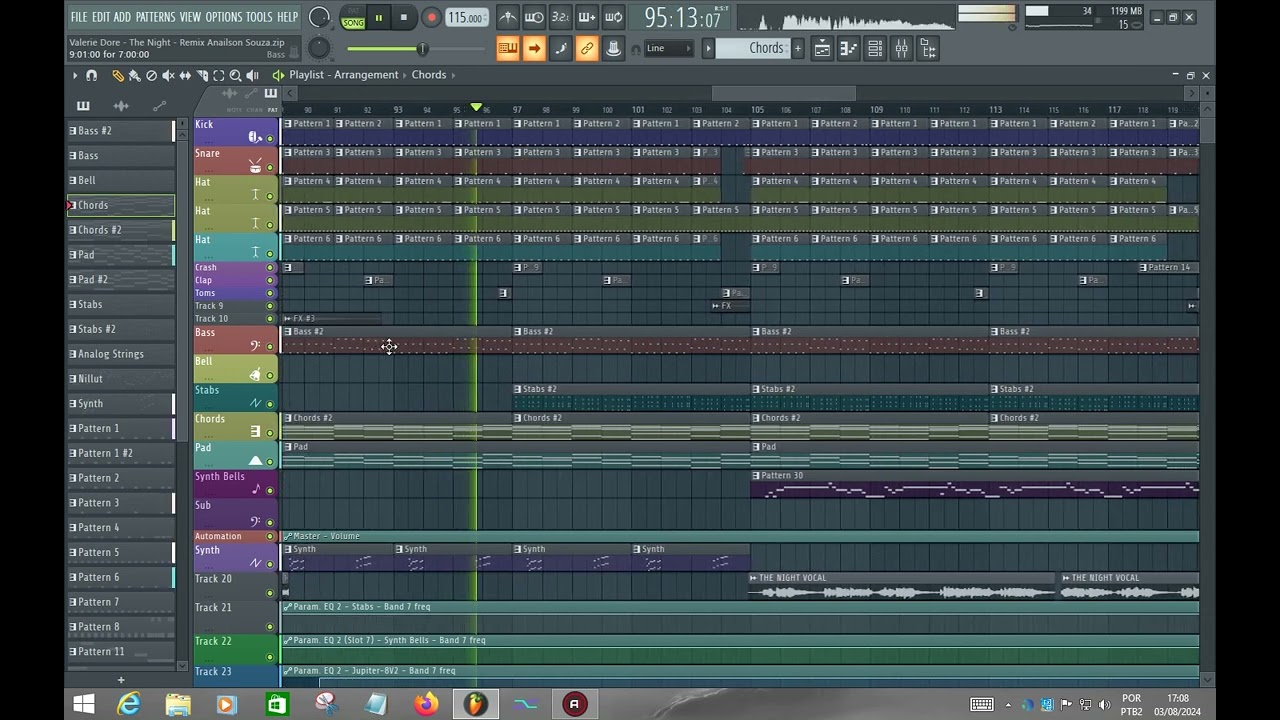Open the OPTIONS menu
1280x720 pixels.
pyautogui.click(x=224, y=17)
